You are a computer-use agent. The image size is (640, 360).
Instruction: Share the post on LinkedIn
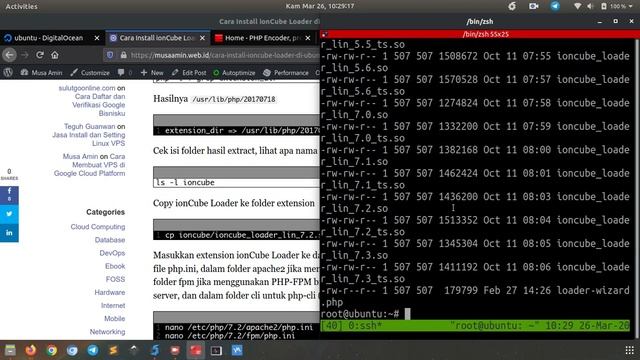[9, 233]
